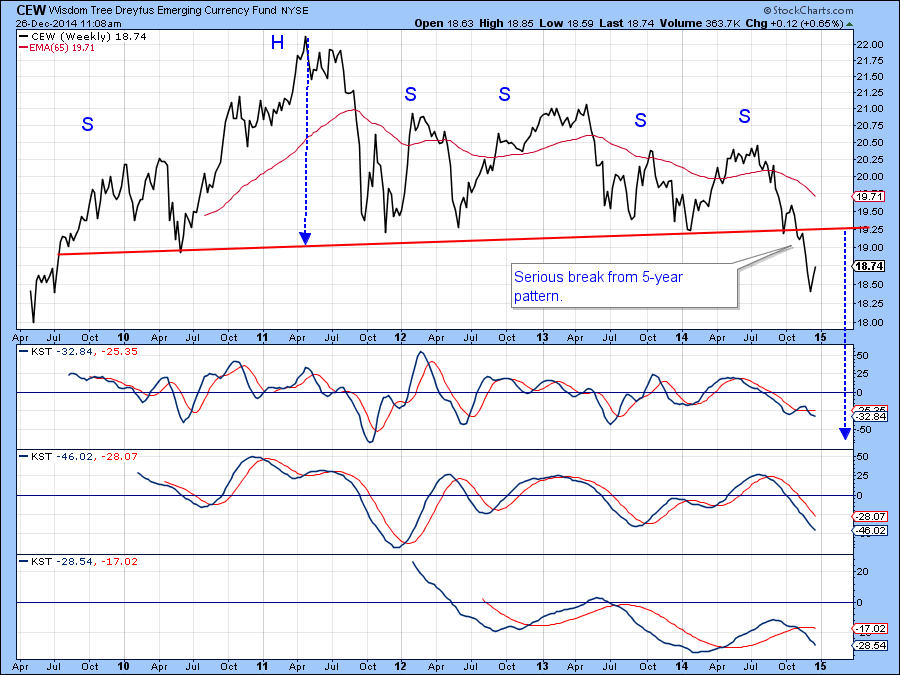
Task: Click the 26-Dec-2014 11:08am timestamp
Action: (68, 24)
